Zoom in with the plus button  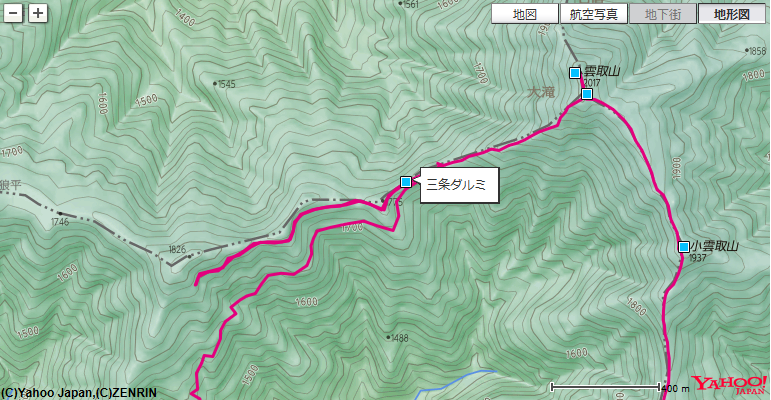click(38, 13)
